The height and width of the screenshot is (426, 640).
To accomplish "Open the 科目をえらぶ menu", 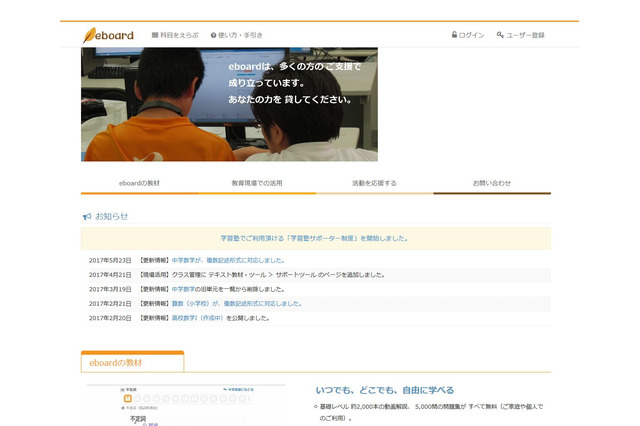I will click(x=175, y=35).
